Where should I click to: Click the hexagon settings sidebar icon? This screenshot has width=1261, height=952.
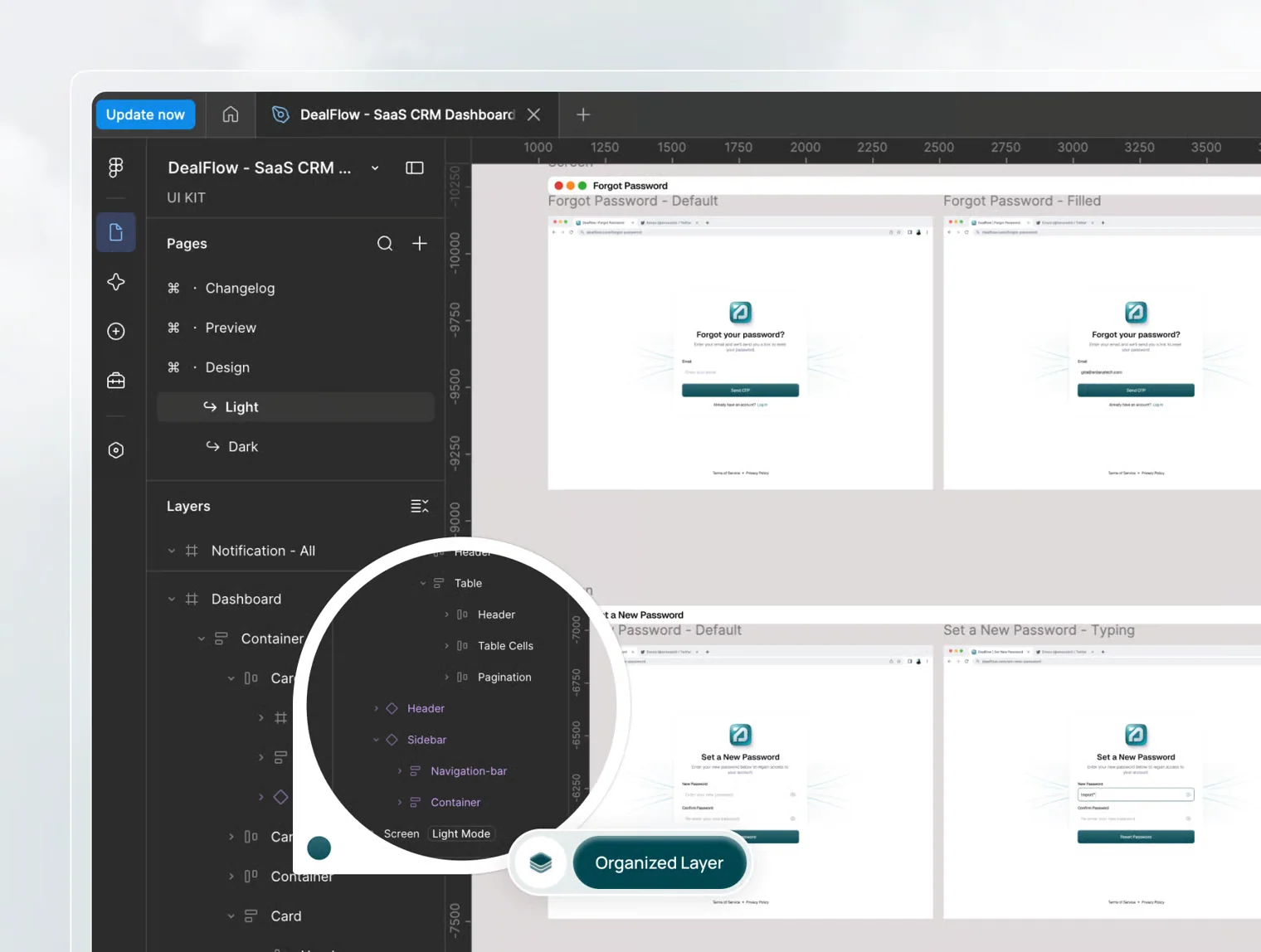[116, 450]
